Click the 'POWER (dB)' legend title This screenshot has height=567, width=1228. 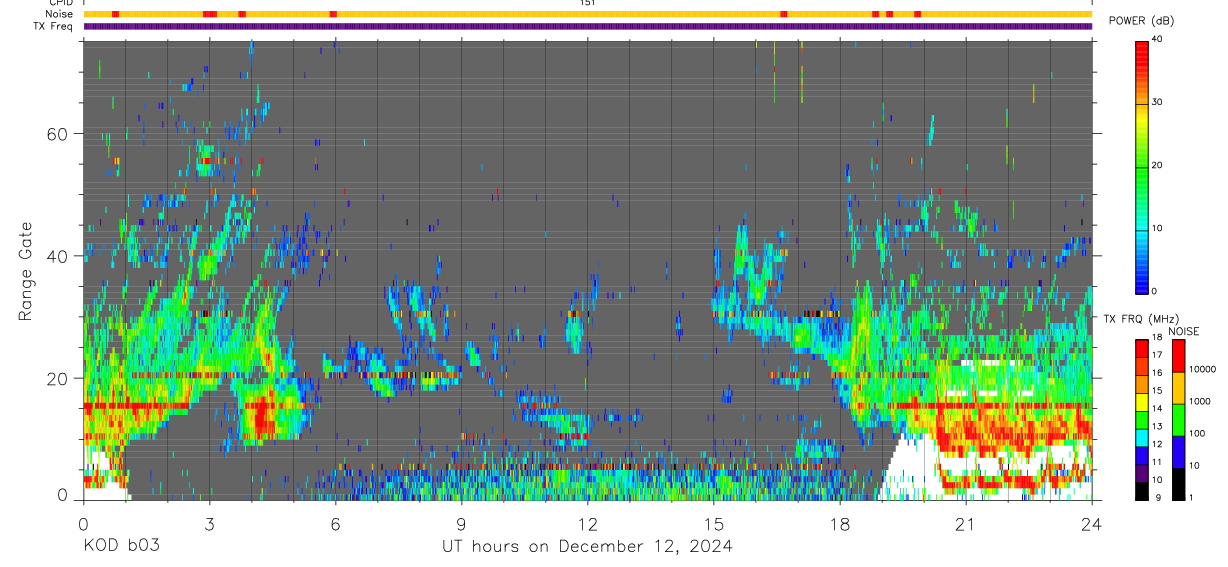pos(1141,20)
